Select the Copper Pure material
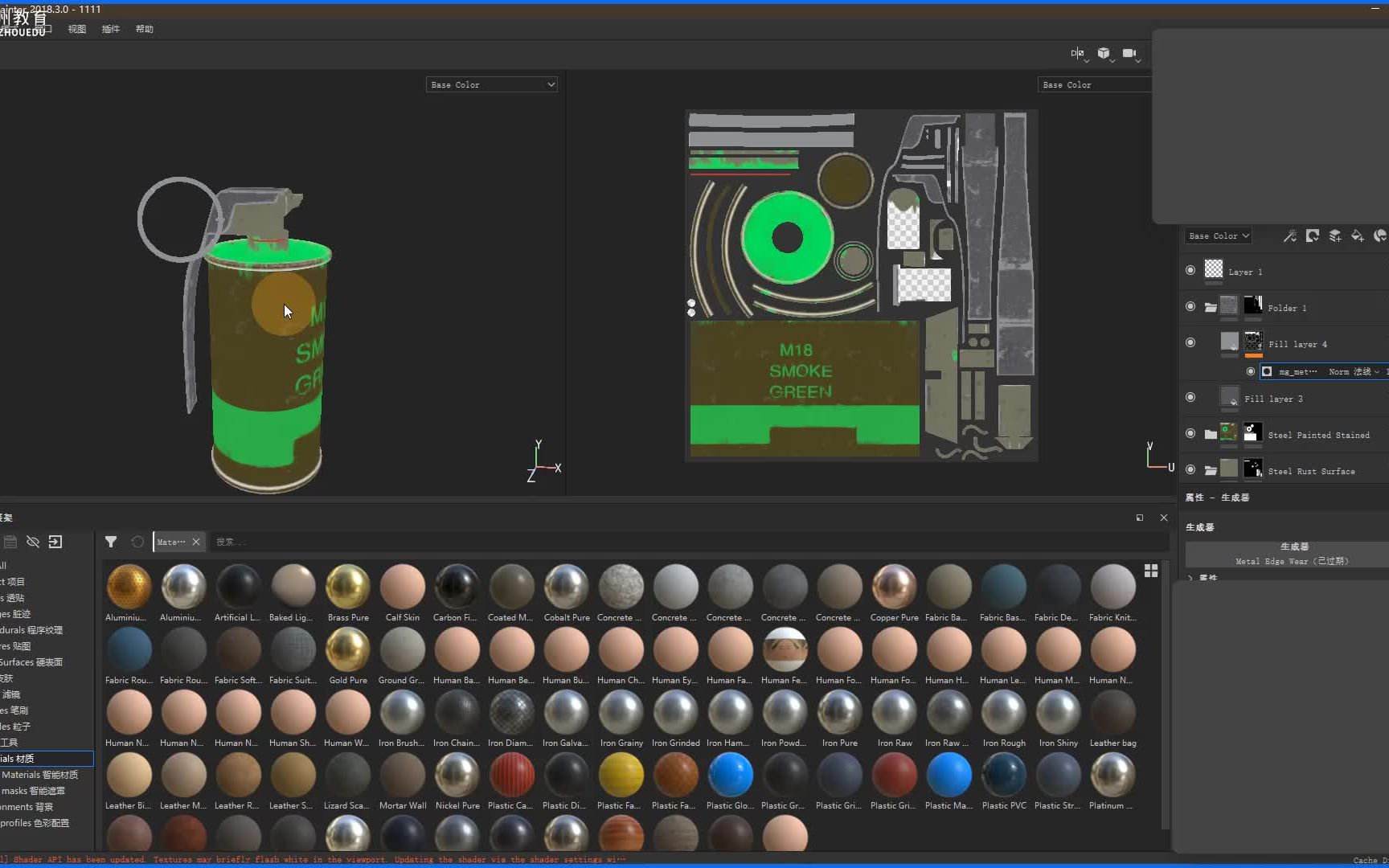 tap(894, 593)
